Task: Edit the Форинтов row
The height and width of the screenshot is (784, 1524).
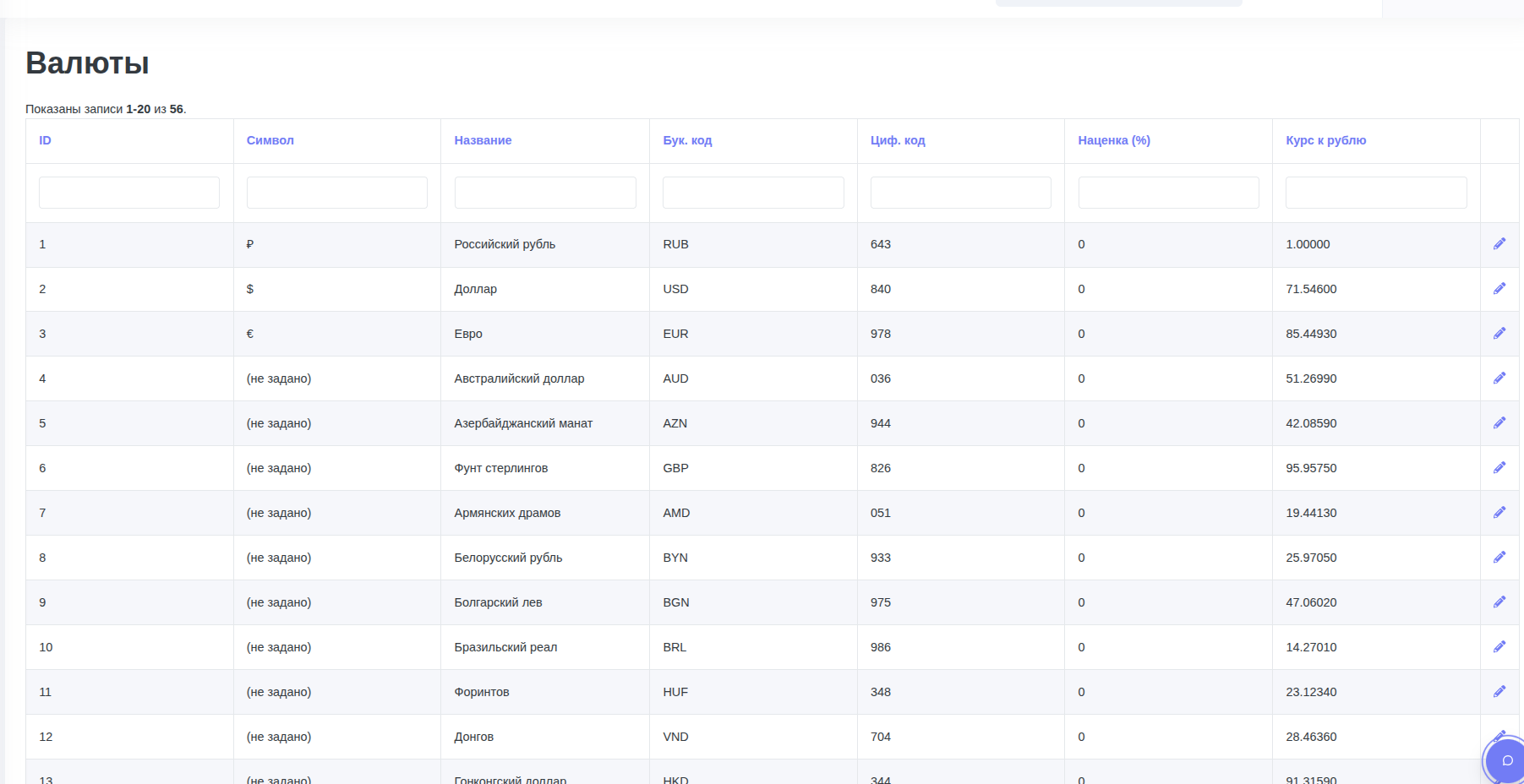Action: click(1499, 692)
